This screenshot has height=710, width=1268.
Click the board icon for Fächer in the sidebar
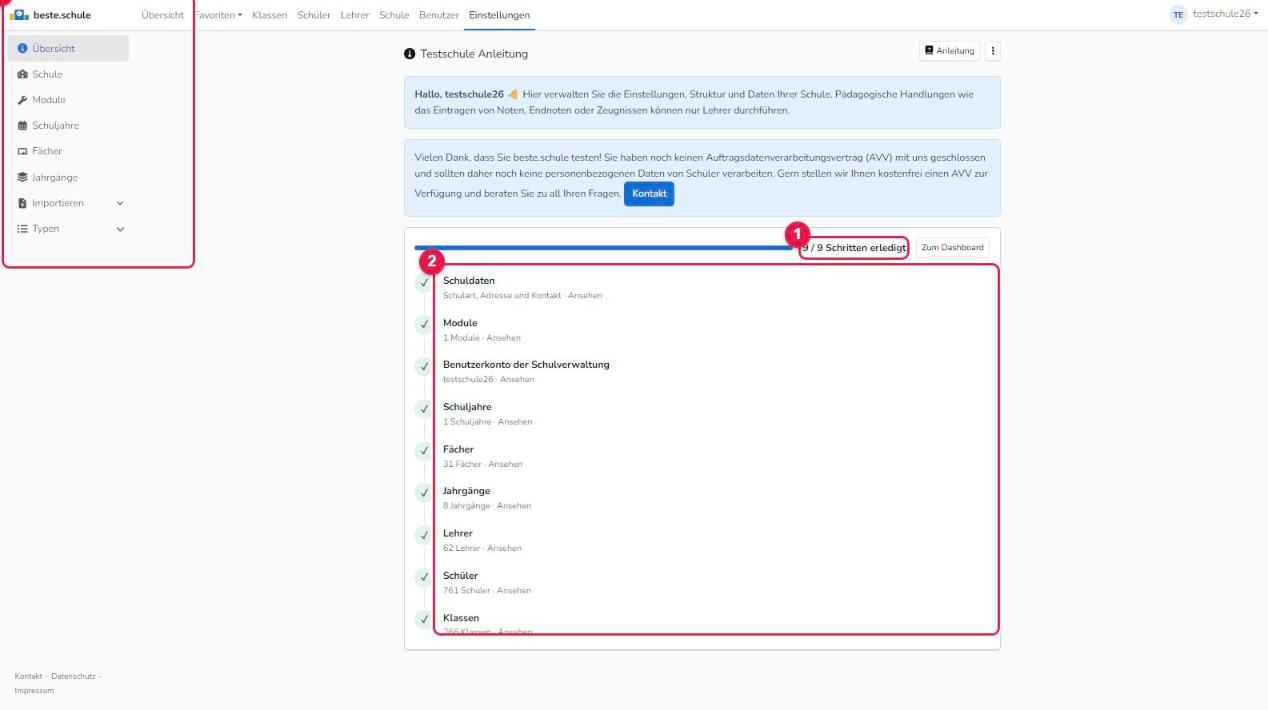pos(23,152)
